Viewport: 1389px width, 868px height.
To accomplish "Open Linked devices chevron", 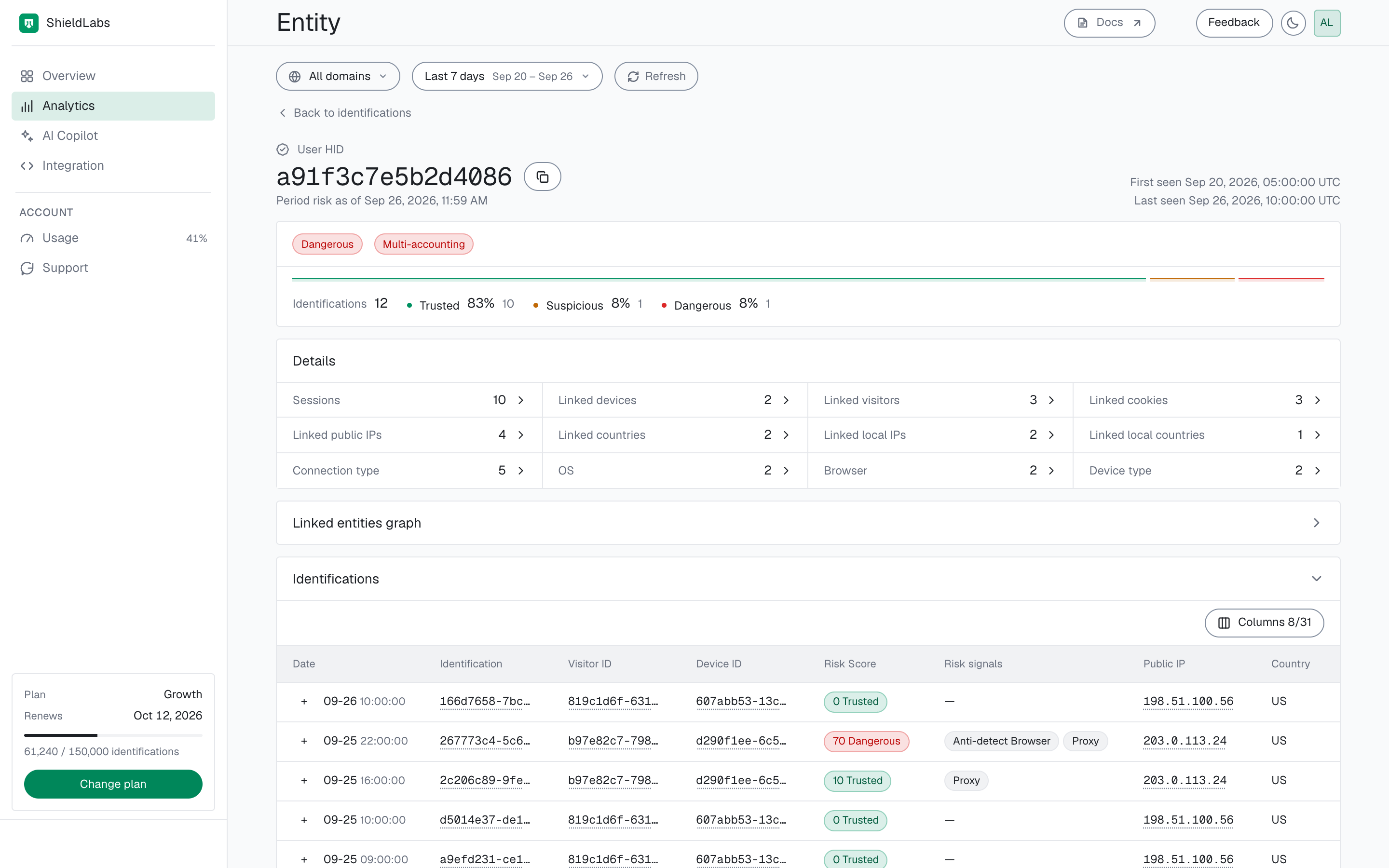I will 786,400.
